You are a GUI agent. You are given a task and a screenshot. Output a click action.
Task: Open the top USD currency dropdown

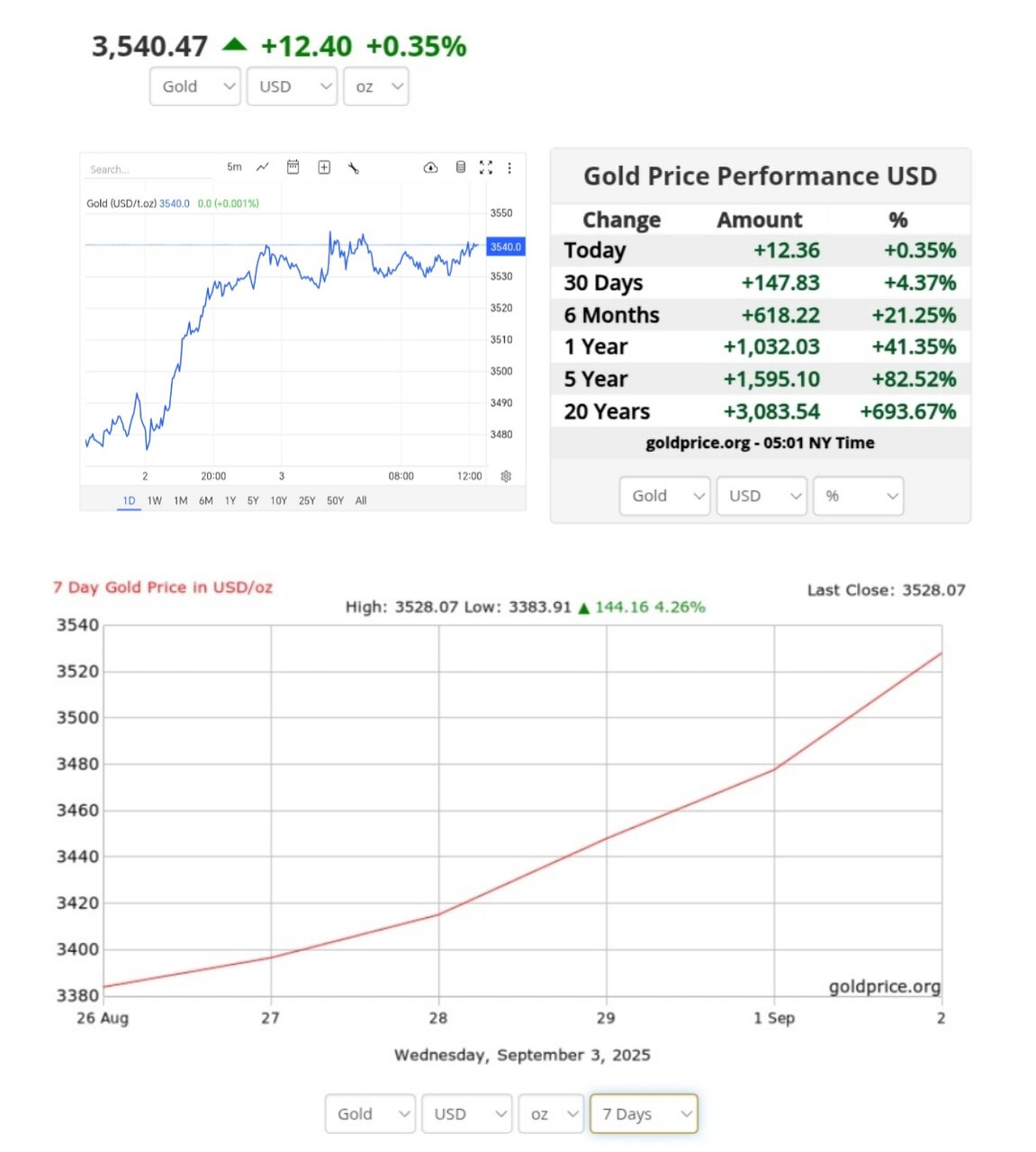(292, 86)
